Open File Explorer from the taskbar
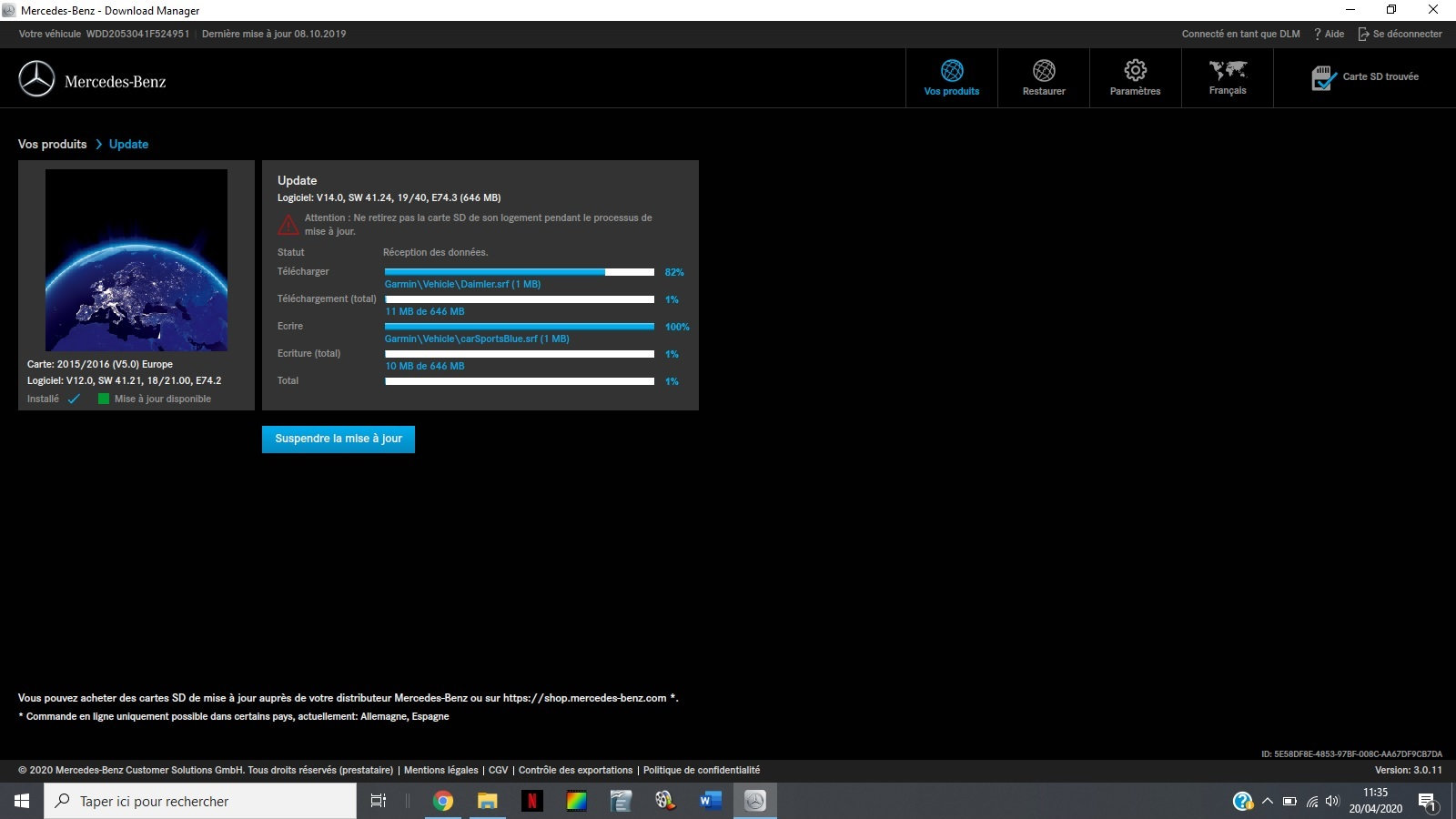The height and width of the screenshot is (819, 1456). coord(488,801)
